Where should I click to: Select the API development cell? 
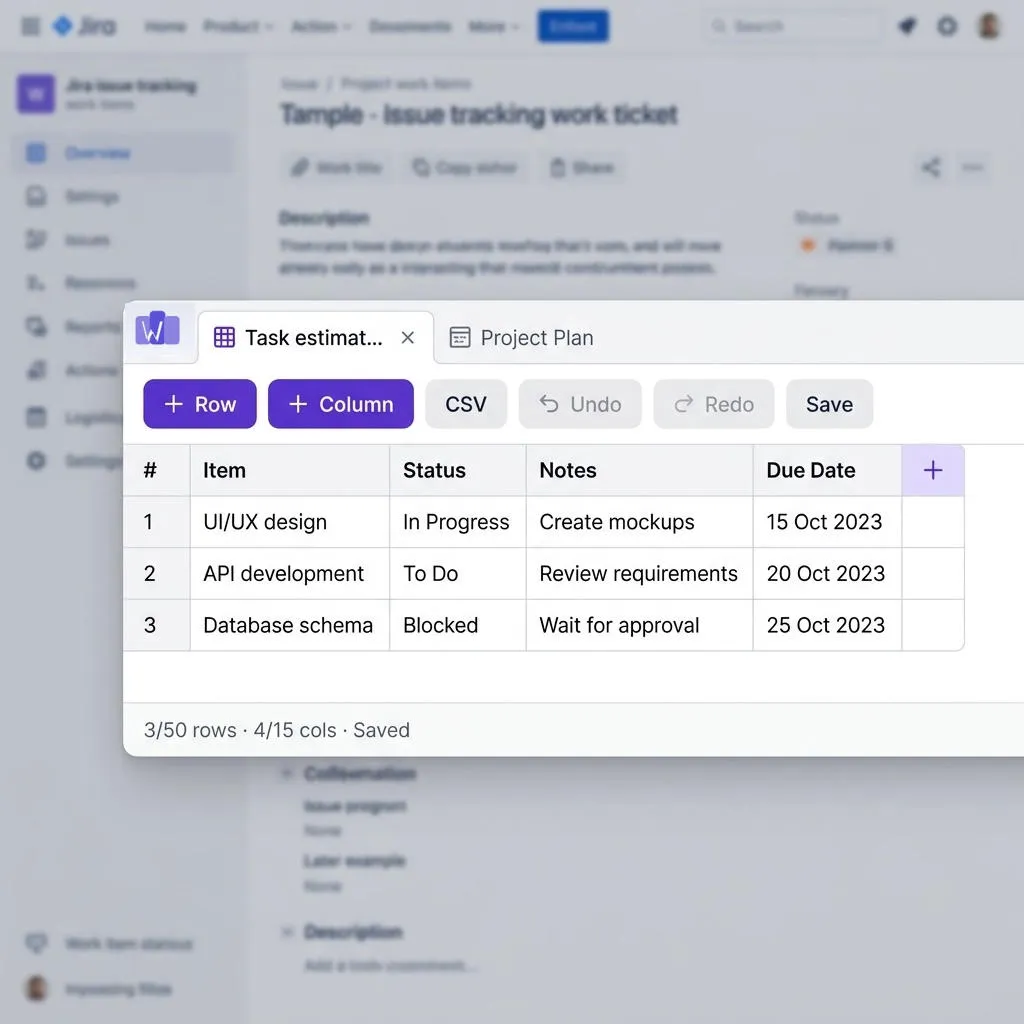click(289, 573)
